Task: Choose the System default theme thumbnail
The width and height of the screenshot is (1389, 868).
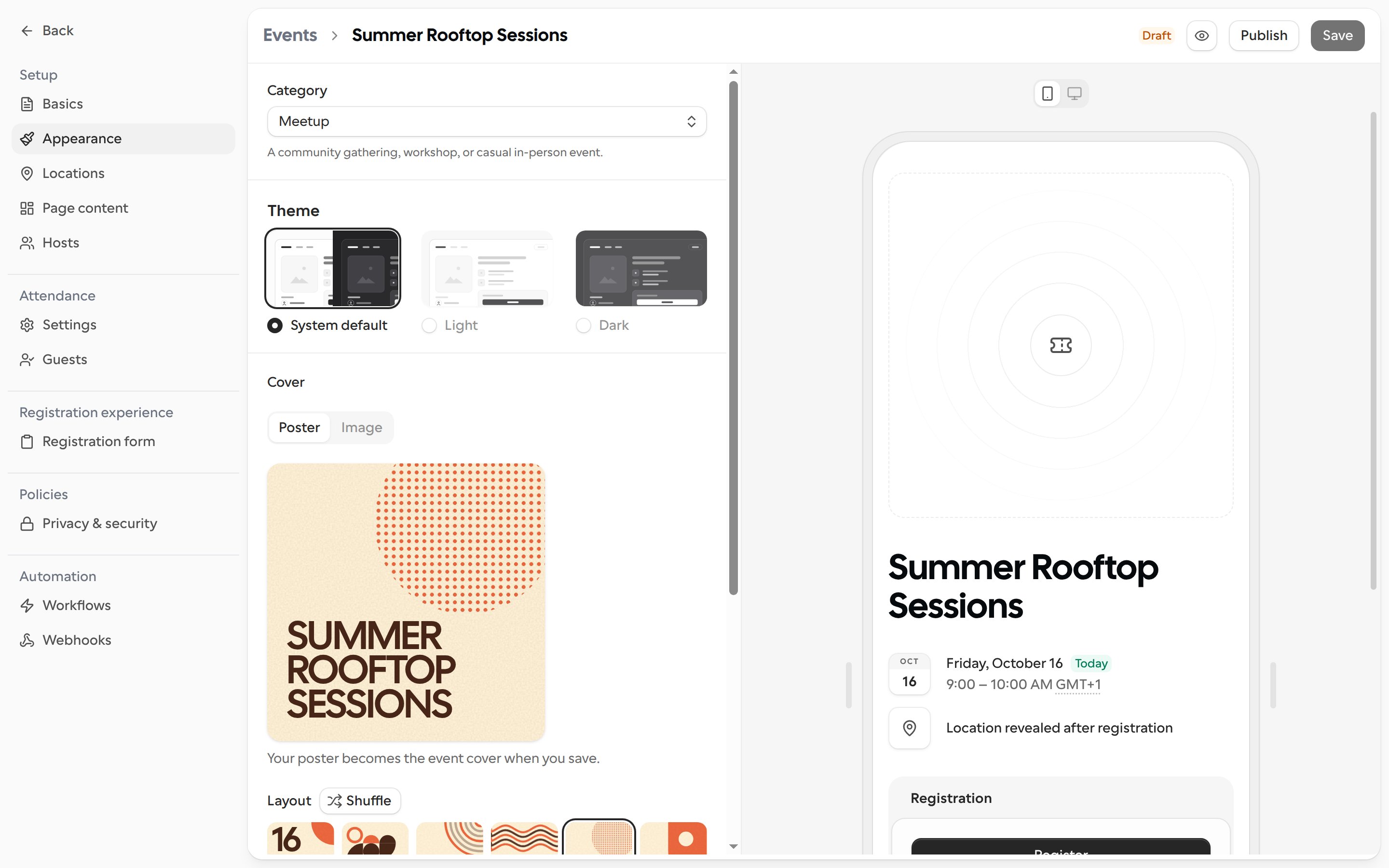Action: (333, 268)
